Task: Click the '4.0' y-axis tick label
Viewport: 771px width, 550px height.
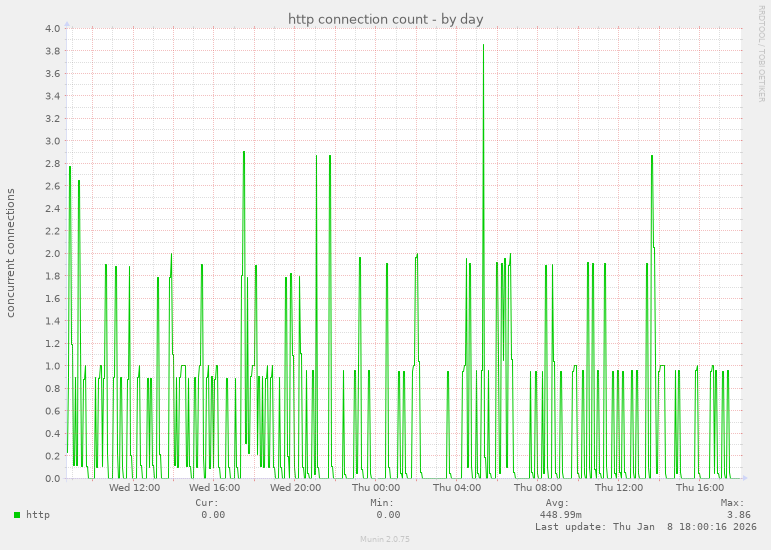Action: (x=53, y=29)
